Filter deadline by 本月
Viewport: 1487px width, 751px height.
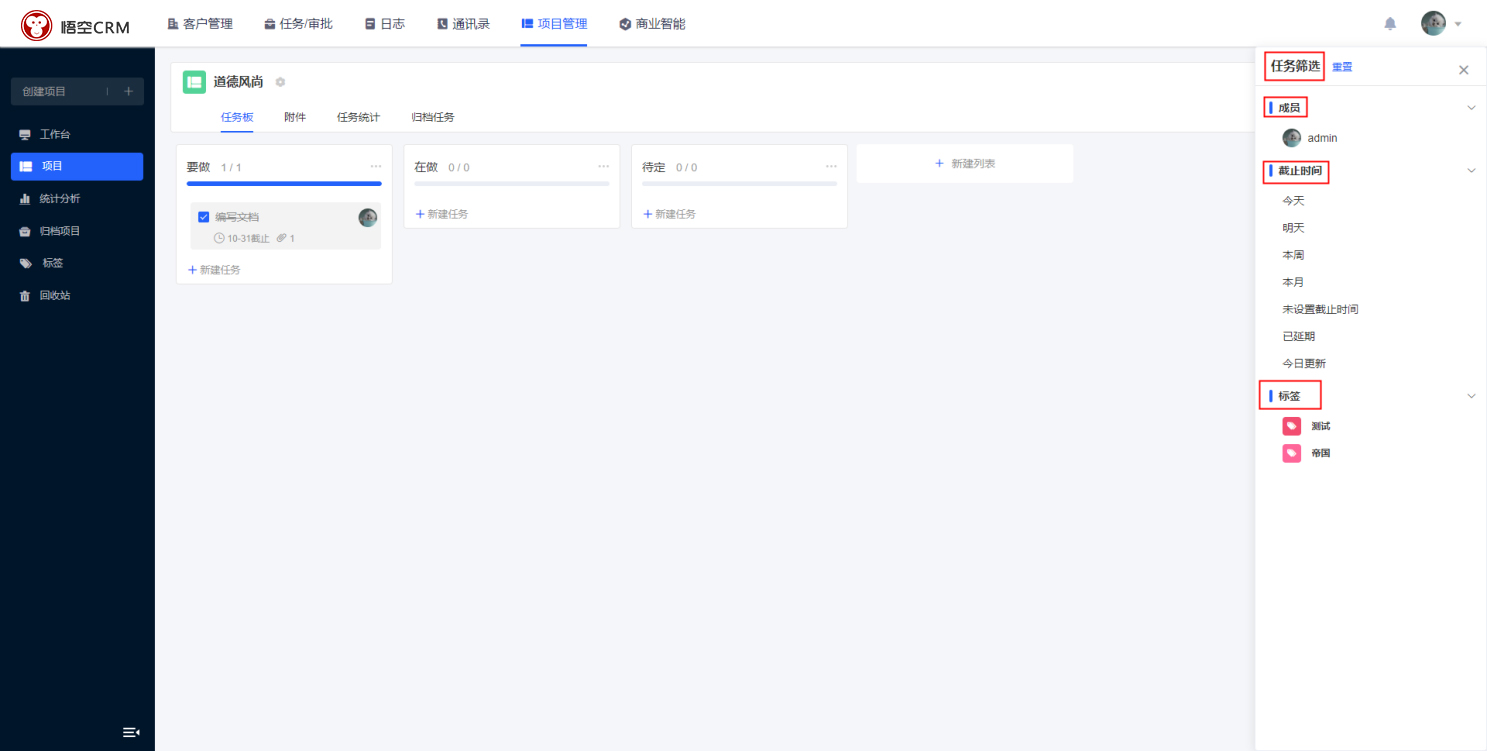coord(1293,282)
